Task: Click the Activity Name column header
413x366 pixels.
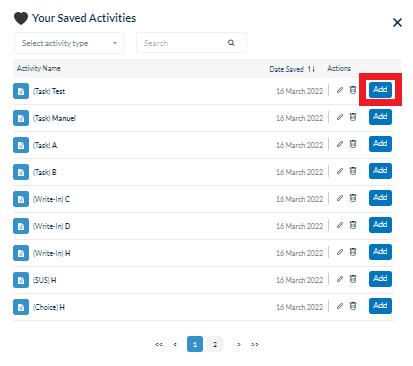Action: tap(39, 68)
